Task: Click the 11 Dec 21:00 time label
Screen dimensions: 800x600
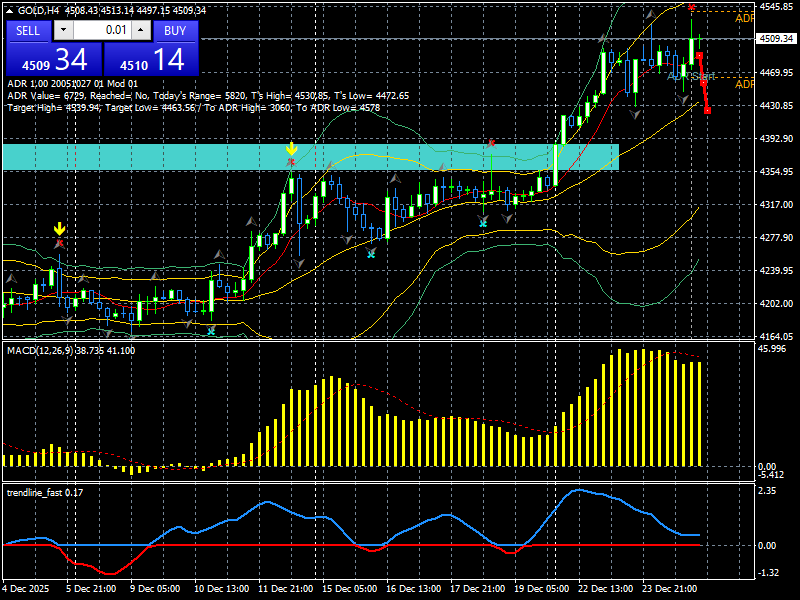Action: (286, 588)
